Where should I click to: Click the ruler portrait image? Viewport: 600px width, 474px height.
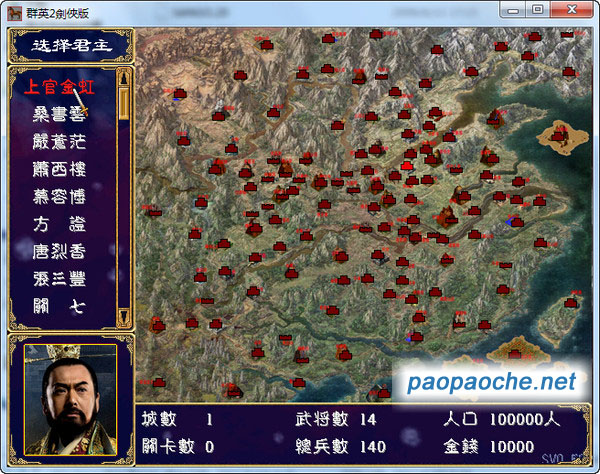click(70, 400)
